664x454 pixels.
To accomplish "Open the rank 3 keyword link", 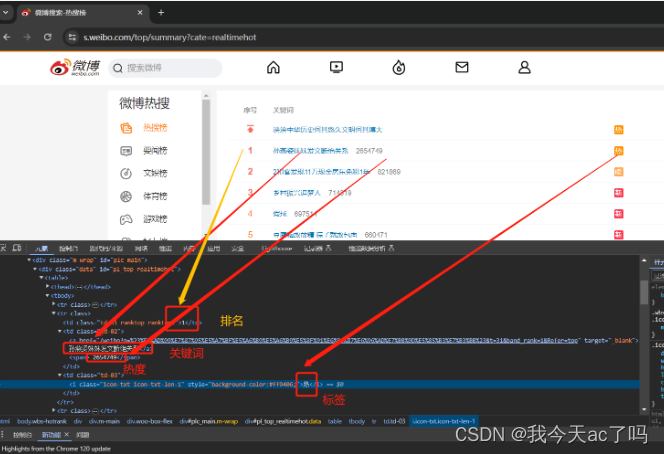I will tap(296, 193).
